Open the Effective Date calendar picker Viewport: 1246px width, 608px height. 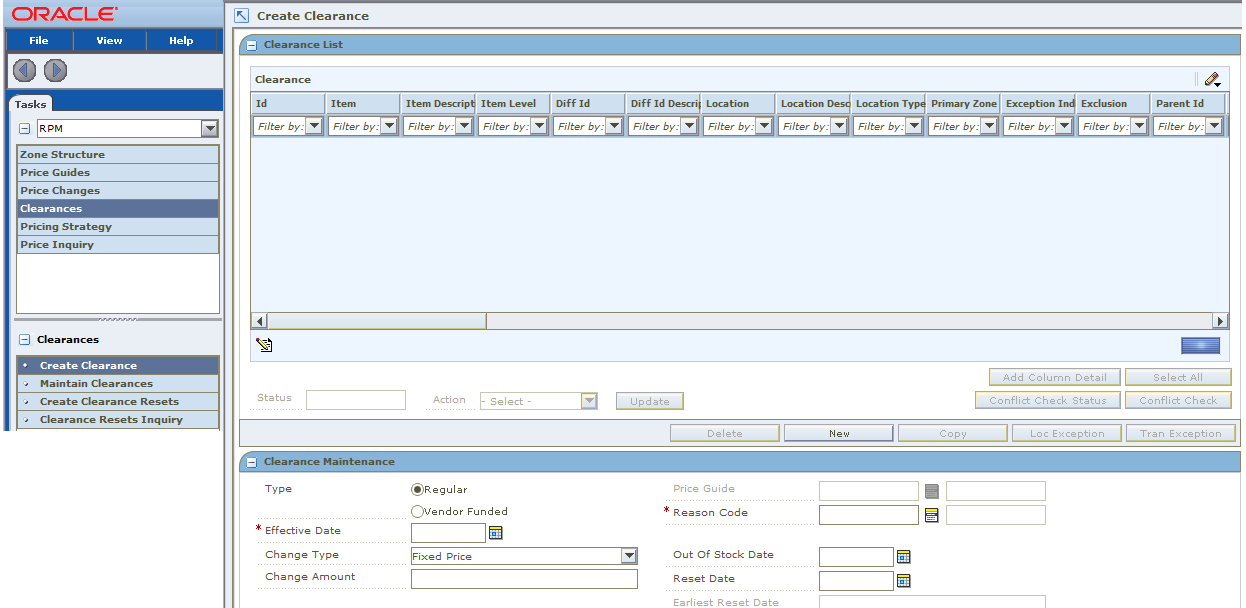point(496,532)
